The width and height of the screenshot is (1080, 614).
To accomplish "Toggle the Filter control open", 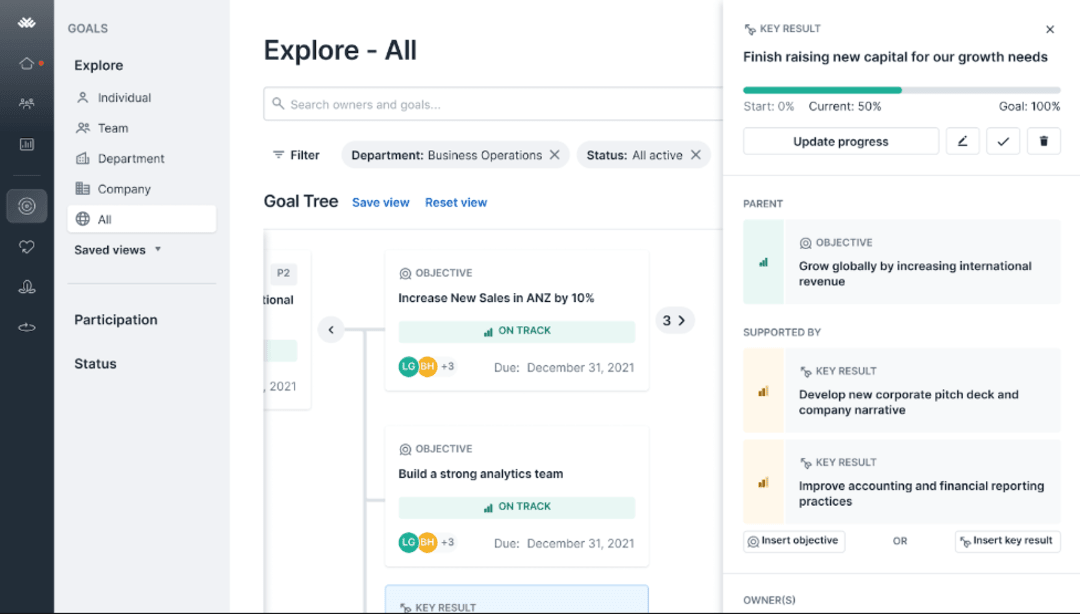I will tap(295, 155).
